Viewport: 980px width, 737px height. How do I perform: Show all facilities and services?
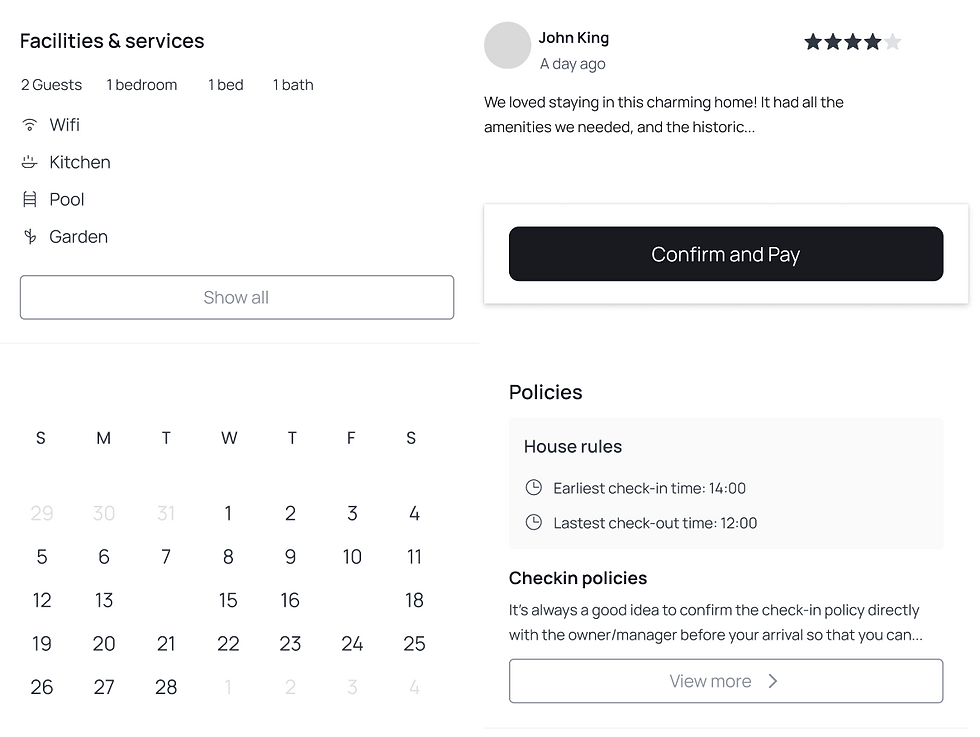coord(237,297)
